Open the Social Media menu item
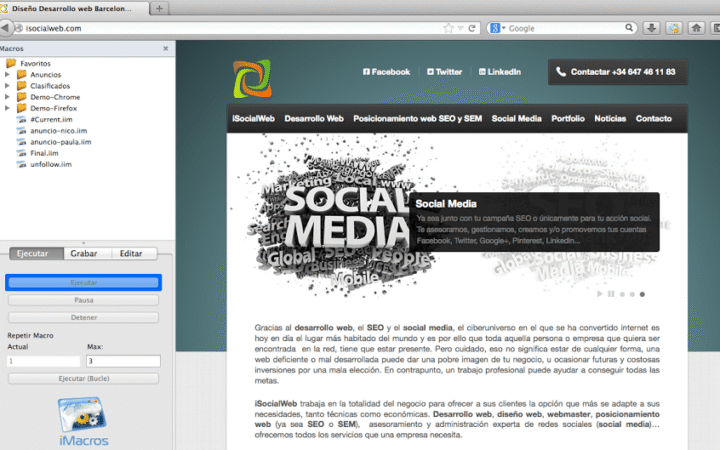This screenshot has height=450, width=720. (x=517, y=118)
